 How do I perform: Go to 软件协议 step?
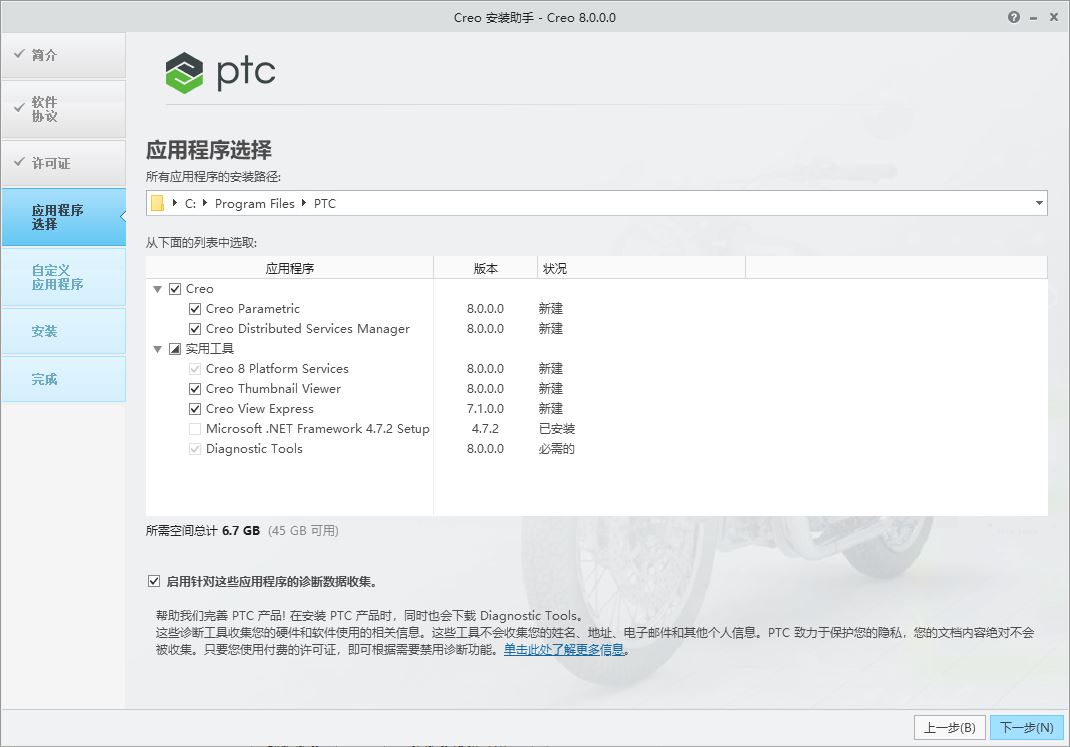[63, 109]
